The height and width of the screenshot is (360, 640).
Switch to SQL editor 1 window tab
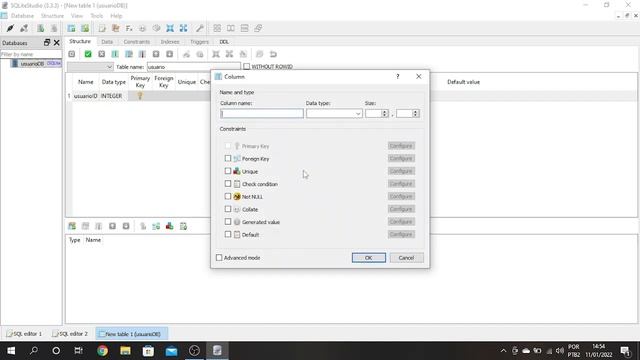24,333
